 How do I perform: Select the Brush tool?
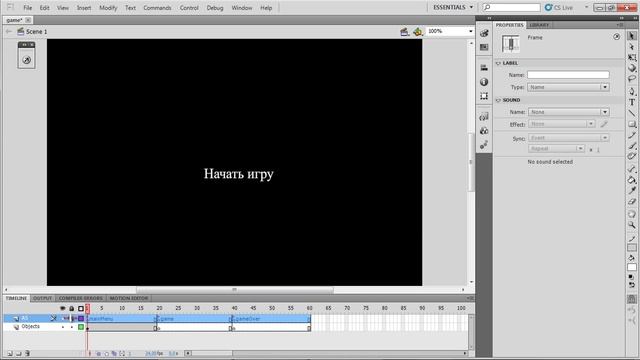631,145
